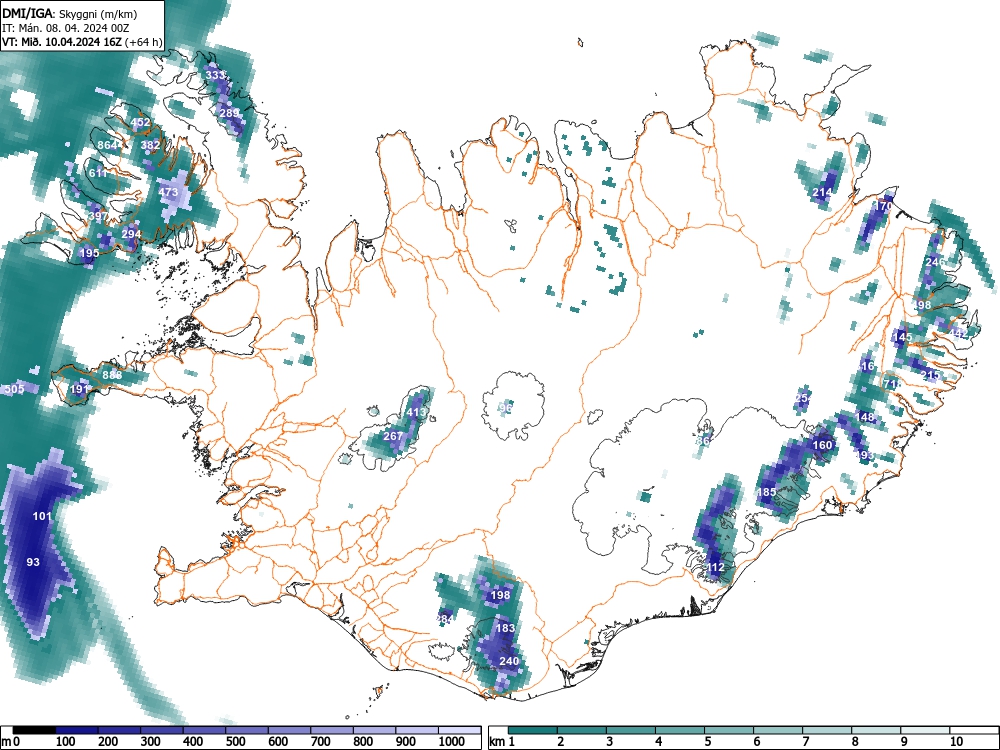Screen dimensions: 1000x750
Task: Click the 1000 label on the meter scale
Action: [x=452, y=742]
